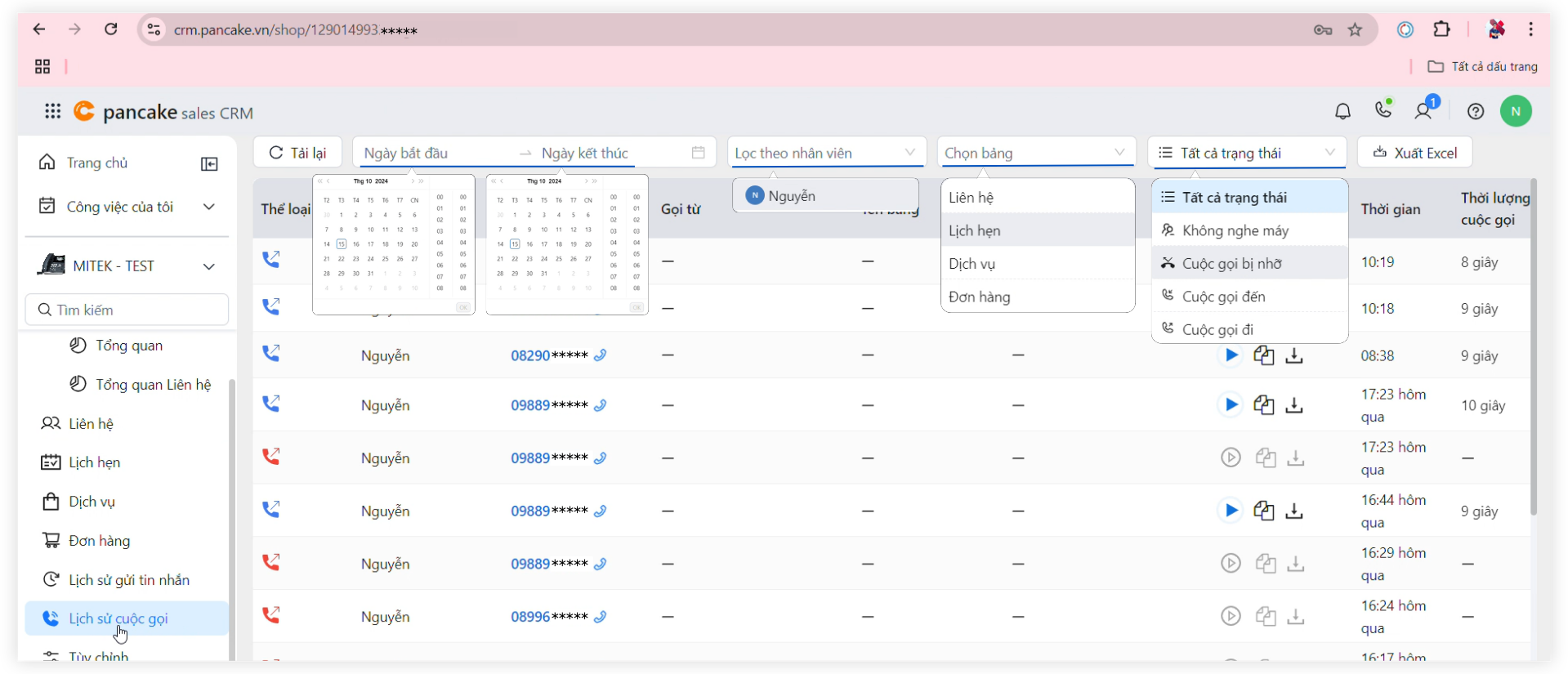Click the Xuất Excel button

[x=1414, y=153]
